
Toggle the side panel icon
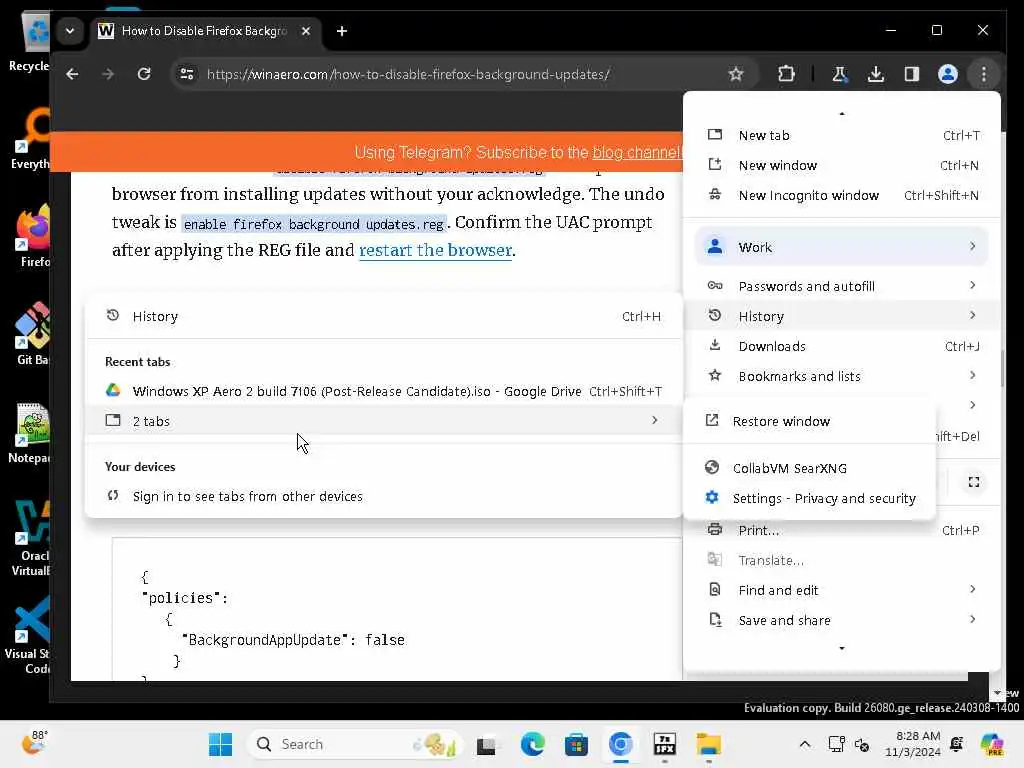pos(912,74)
